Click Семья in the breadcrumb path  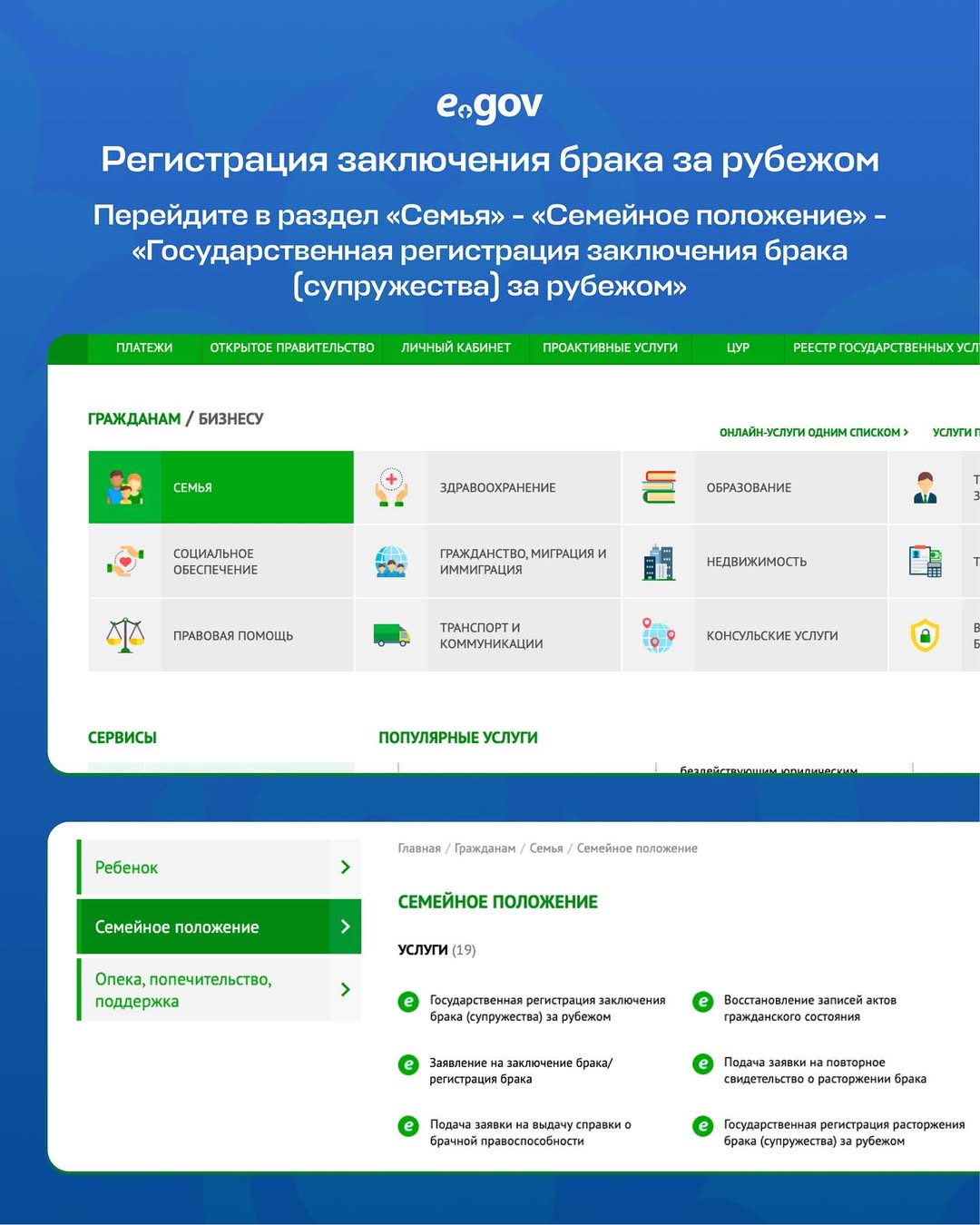546,848
